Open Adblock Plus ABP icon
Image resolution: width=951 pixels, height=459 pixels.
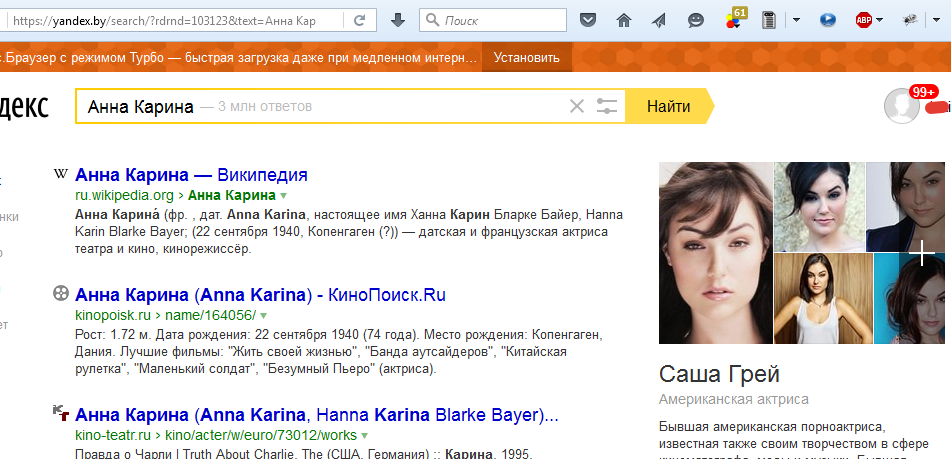tap(864, 21)
